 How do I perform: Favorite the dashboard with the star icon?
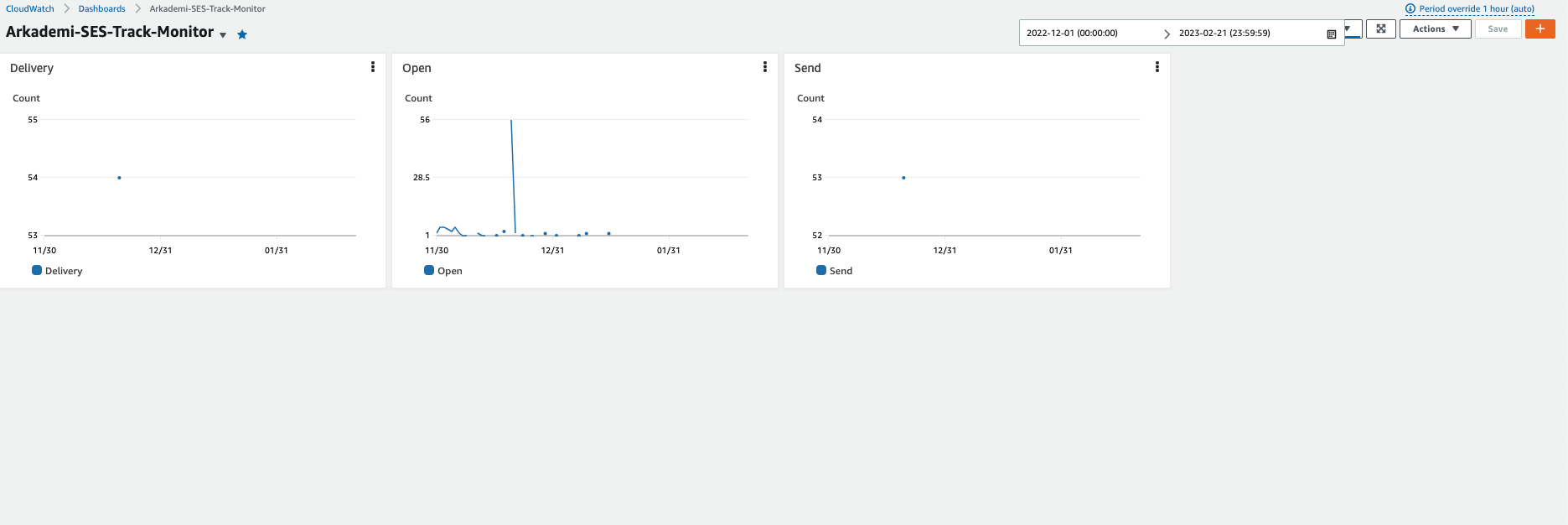[x=242, y=34]
